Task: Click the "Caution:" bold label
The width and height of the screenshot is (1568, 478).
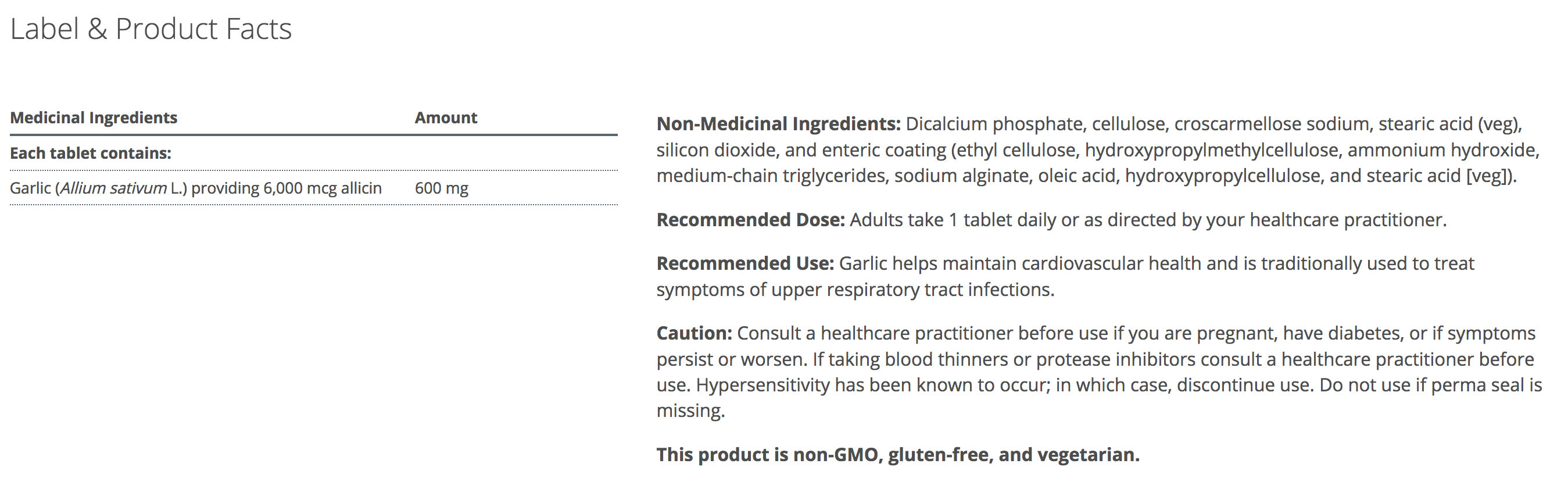Action: point(694,334)
